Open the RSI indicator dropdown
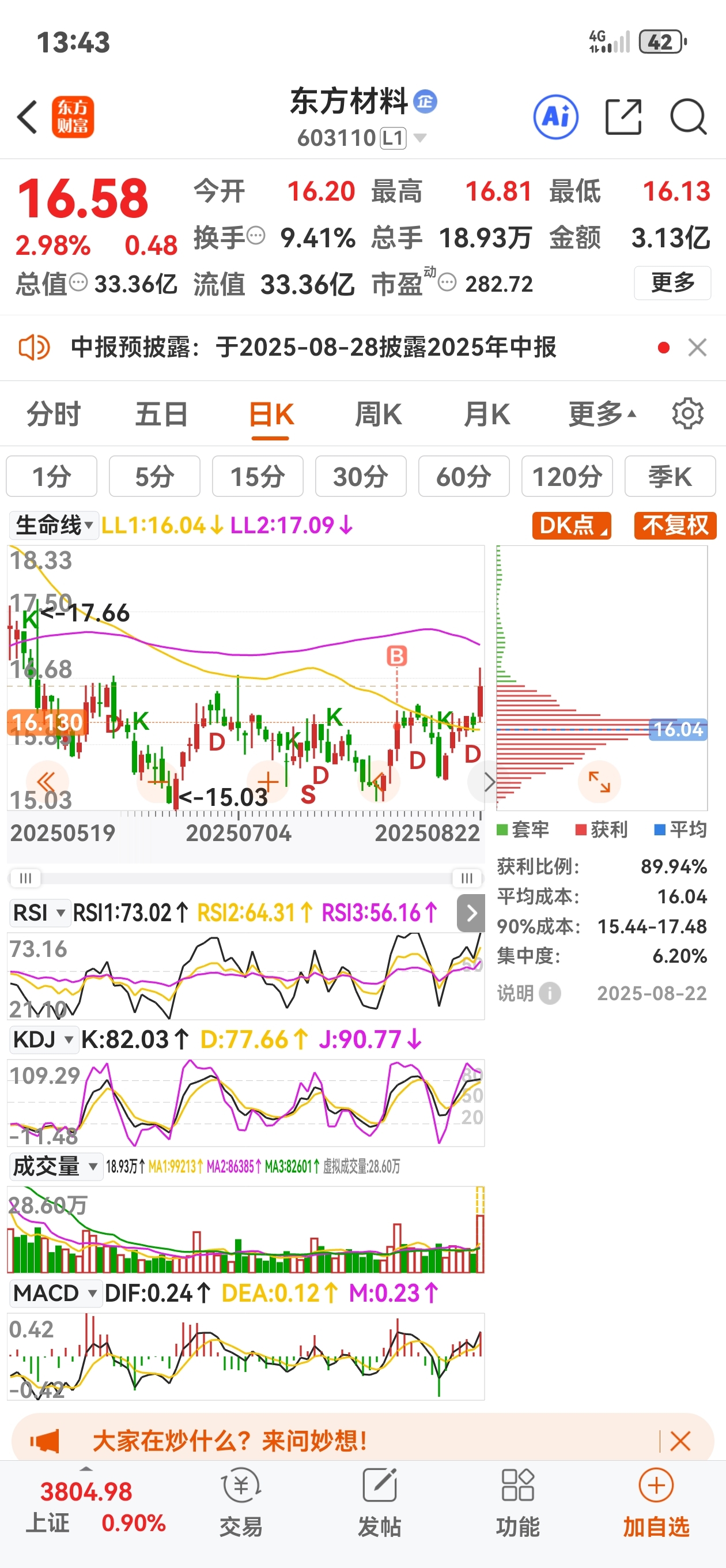The height and width of the screenshot is (1568, 726). pos(40,913)
